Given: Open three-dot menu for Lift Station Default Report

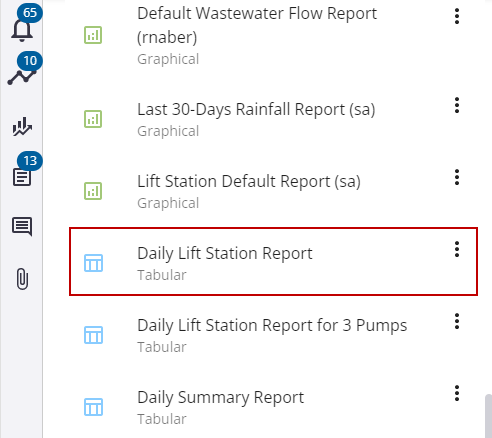Looking at the screenshot, I should tap(457, 177).
